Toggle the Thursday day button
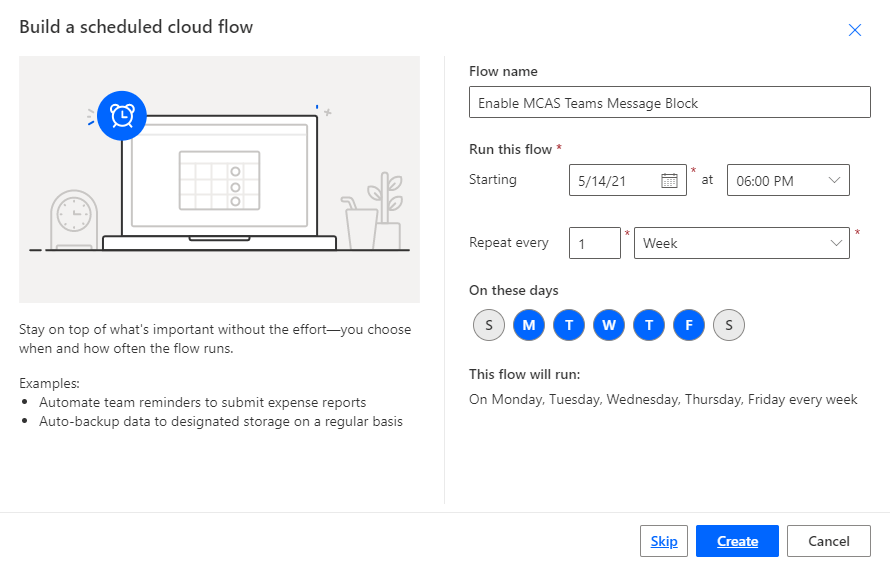 click(x=649, y=325)
